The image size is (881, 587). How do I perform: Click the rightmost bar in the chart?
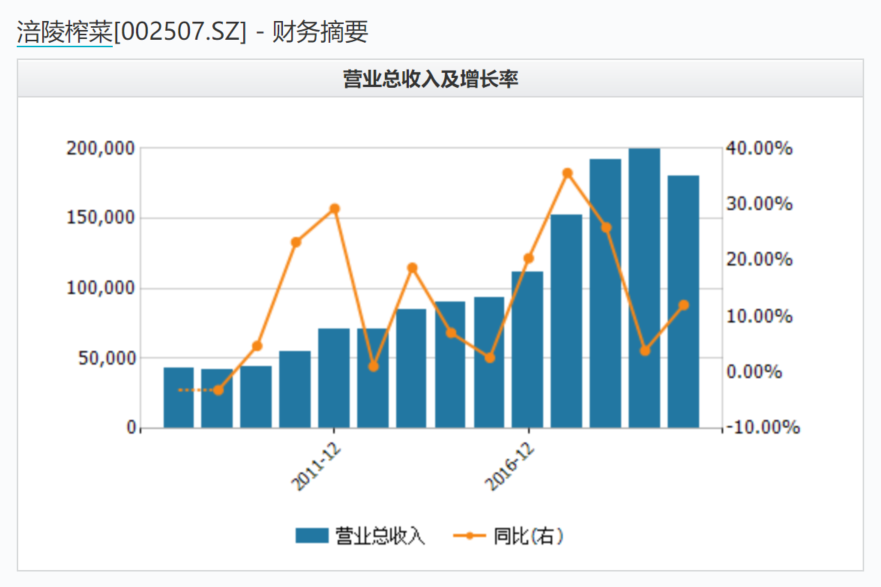(683, 302)
